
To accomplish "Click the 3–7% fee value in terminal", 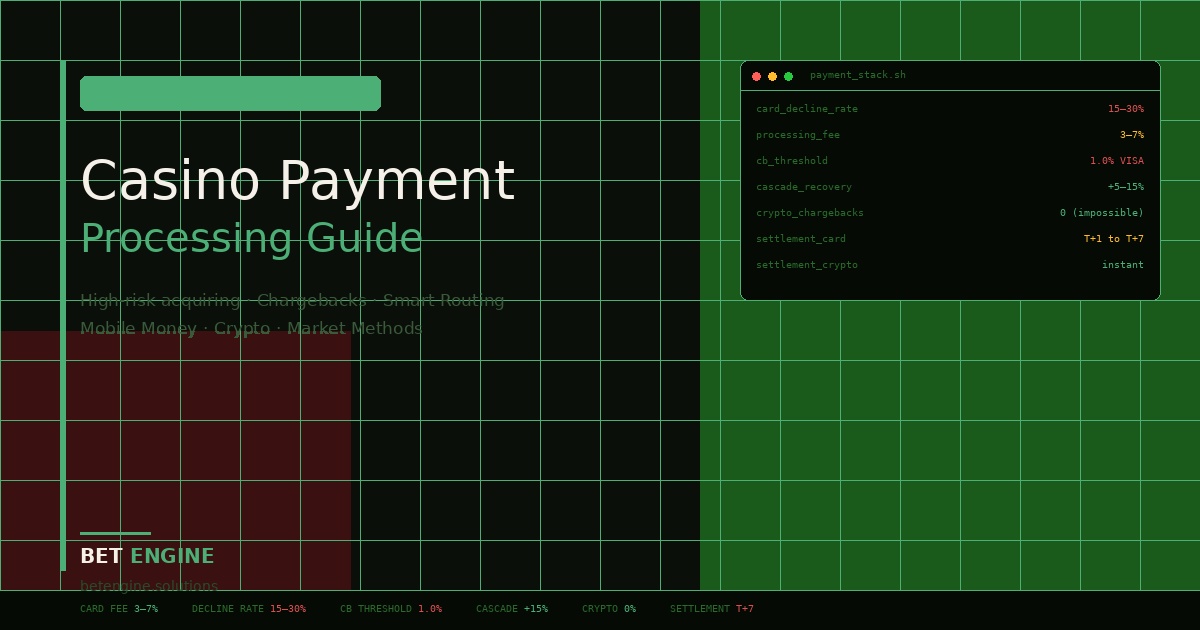I will [x=1132, y=135].
